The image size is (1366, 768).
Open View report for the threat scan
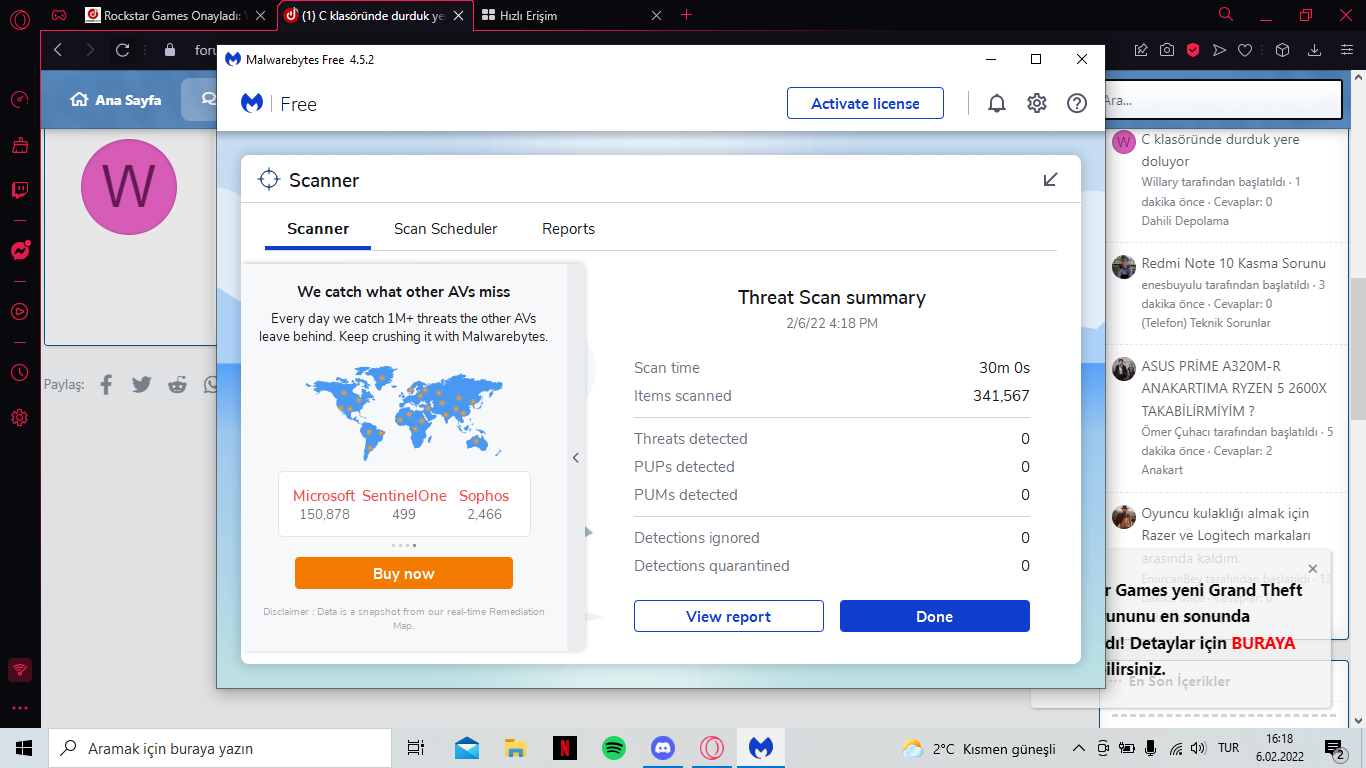729,616
